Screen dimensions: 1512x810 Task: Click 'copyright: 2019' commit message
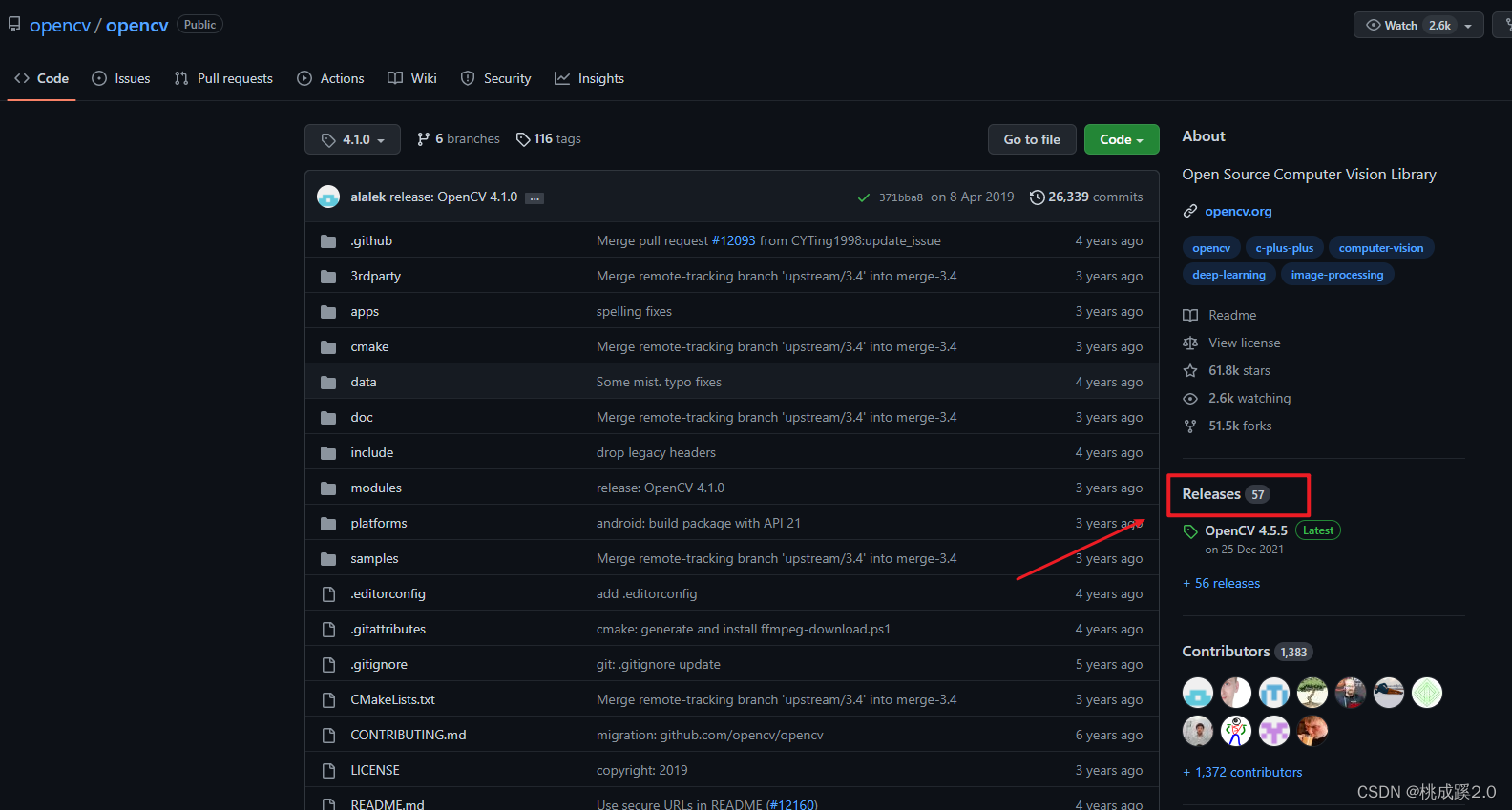point(641,771)
